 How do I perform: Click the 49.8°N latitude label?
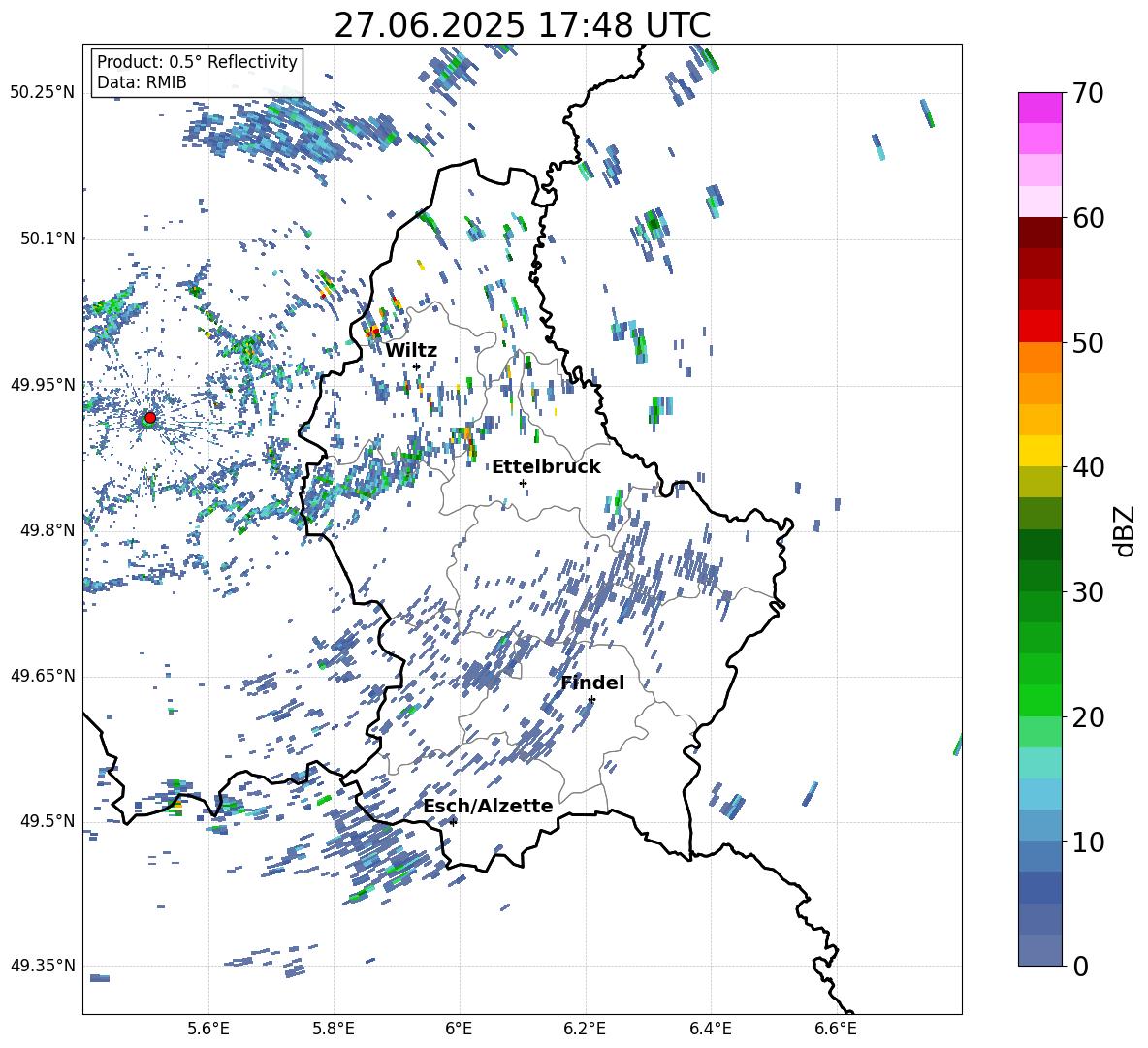(x=48, y=530)
